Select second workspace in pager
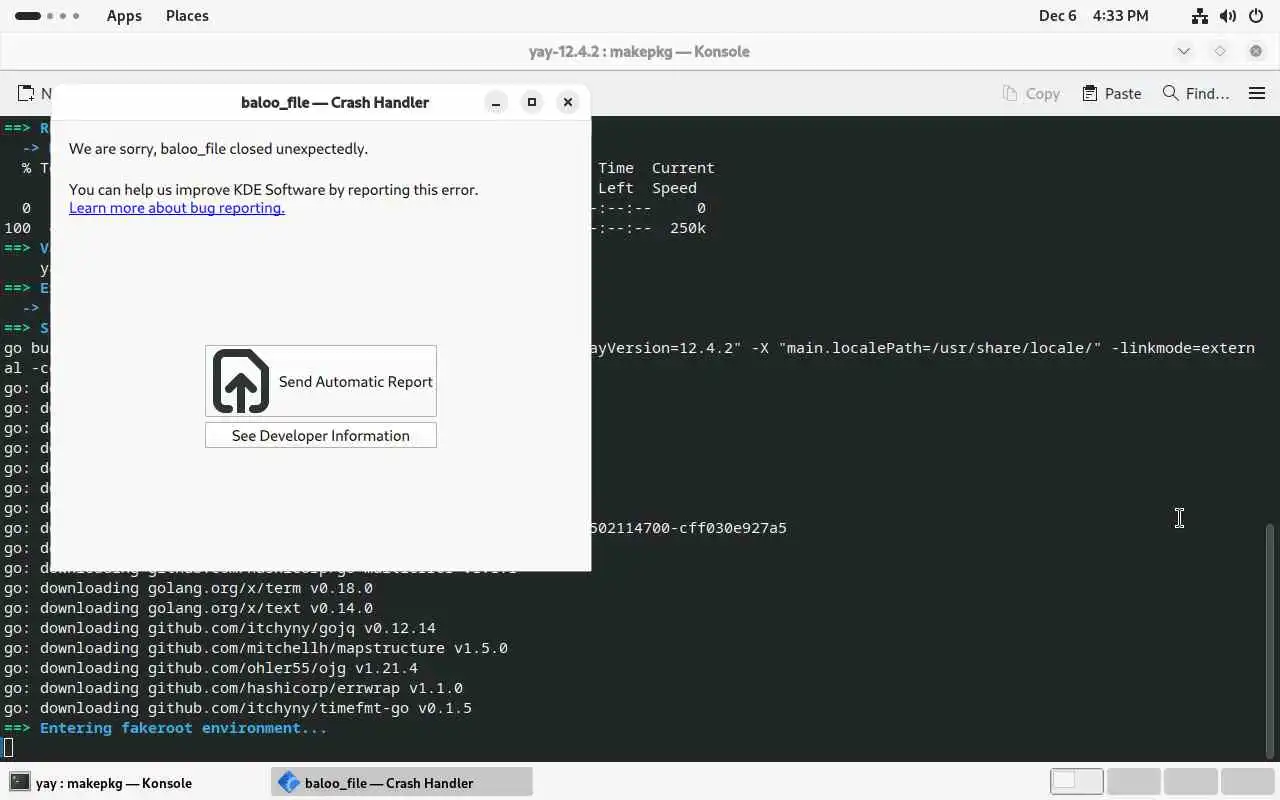The width and height of the screenshot is (1280, 800). click(1133, 781)
